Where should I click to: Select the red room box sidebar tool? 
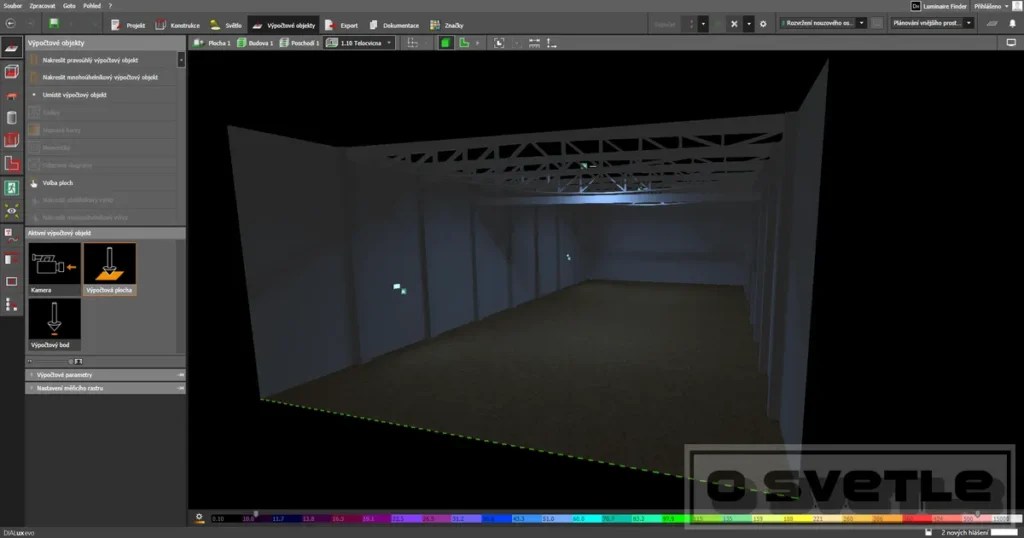[x=11, y=140]
